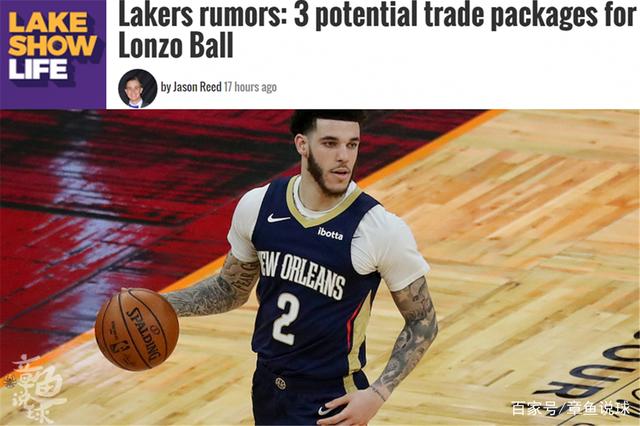Click the Jason Reed author avatar
This screenshot has width=640, height=426.
[138, 88]
